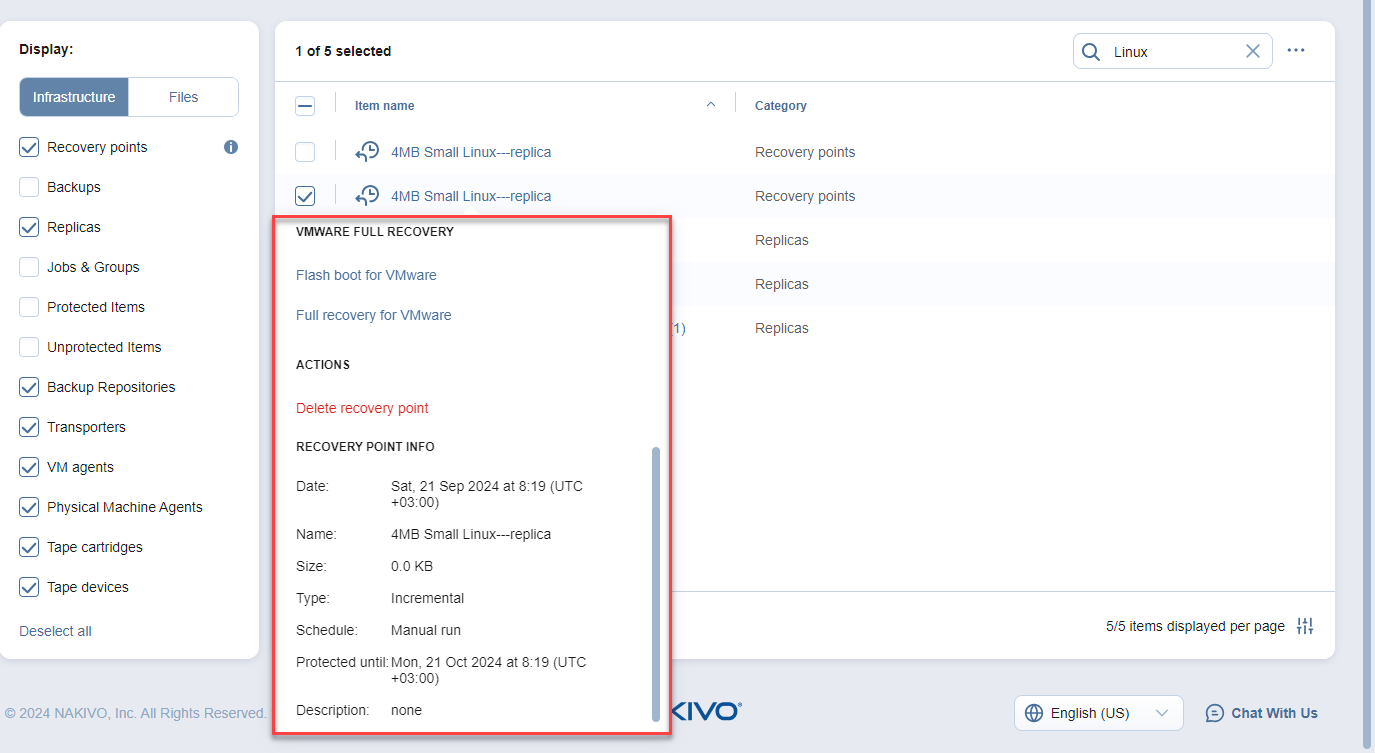This screenshot has width=1375, height=753.
Task: Choose Flash boot for VMware
Action: click(366, 275)
